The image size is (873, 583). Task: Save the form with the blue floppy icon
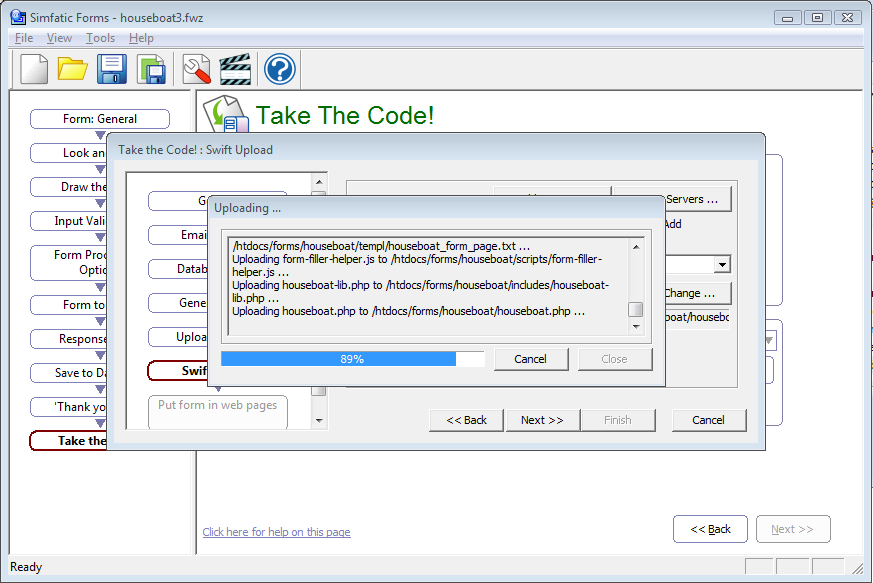pyautogui.click(x=111, y=70)
